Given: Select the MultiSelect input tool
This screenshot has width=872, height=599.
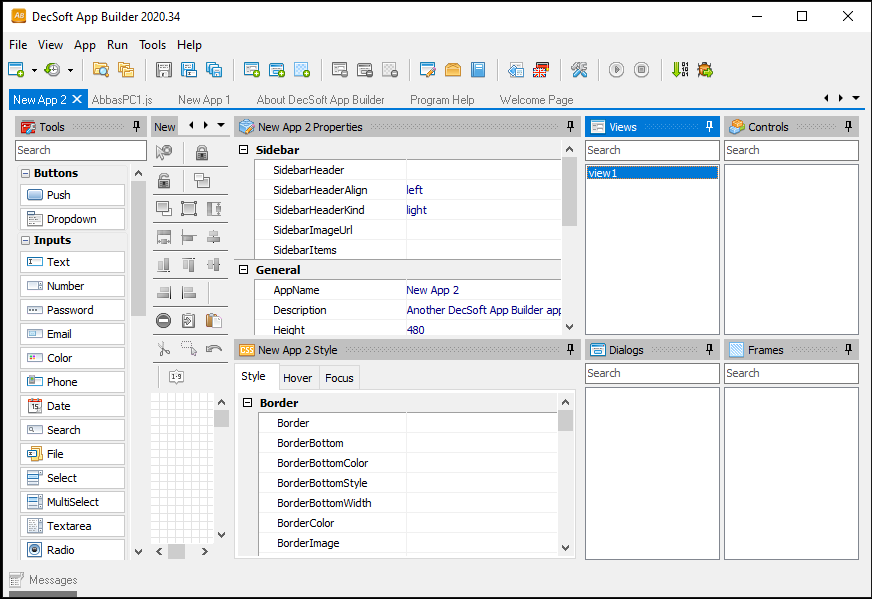Looking at the screenshot, I should (72, 502).
